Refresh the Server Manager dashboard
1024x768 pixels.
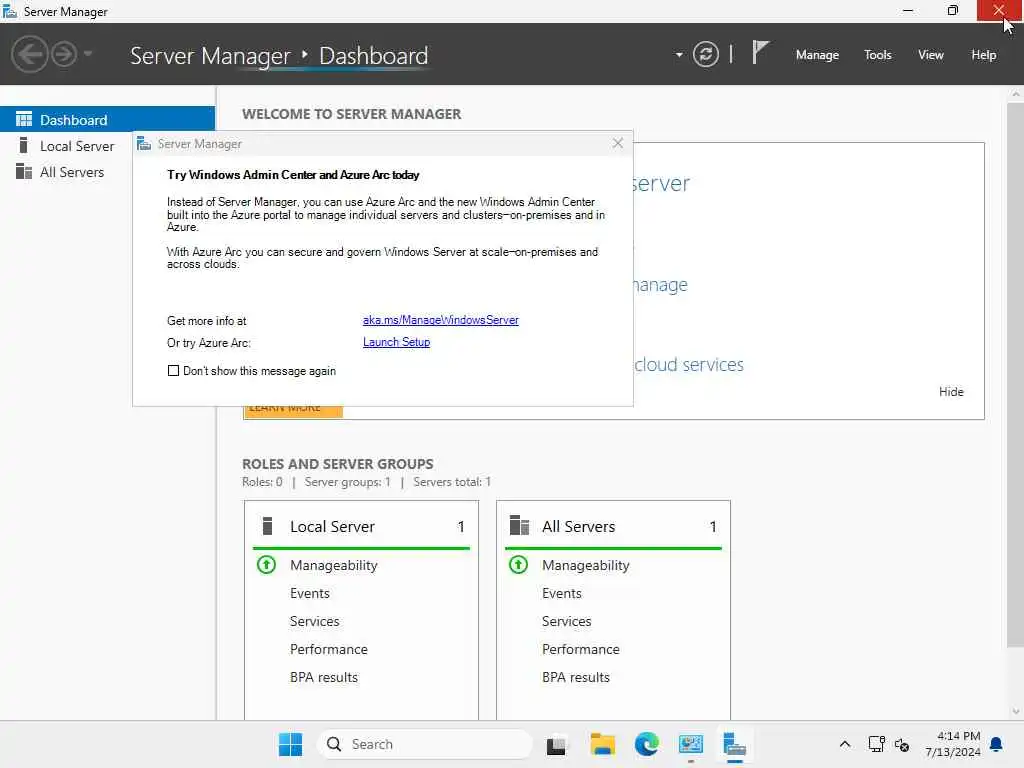click(x=705, y=54)
